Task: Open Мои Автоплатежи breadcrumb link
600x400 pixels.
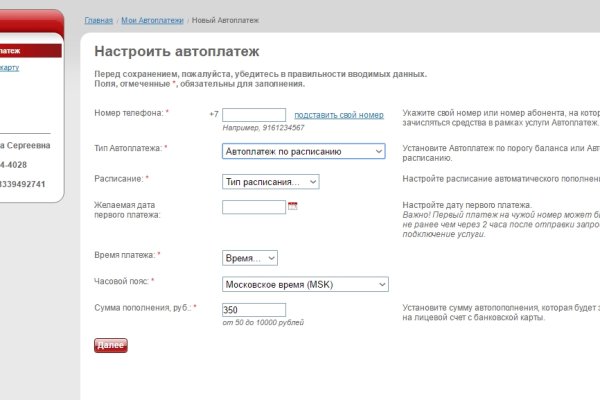Action: tap(151, 20)
